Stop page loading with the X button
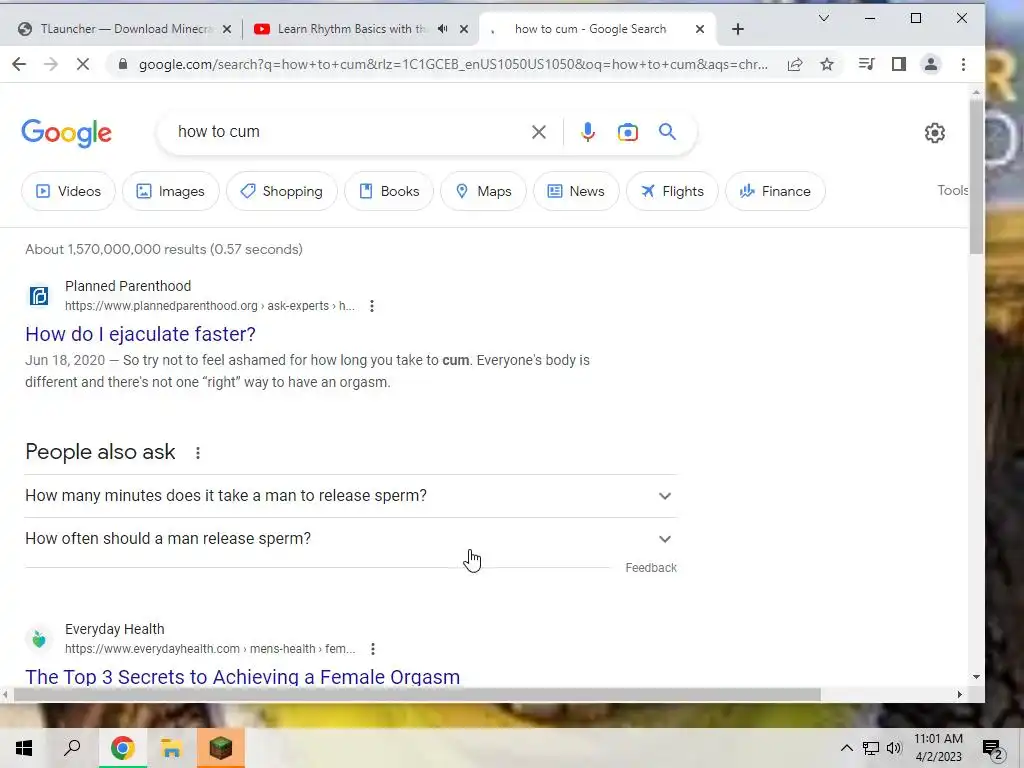Screen dimensions: 1024x768 point(83,64)
